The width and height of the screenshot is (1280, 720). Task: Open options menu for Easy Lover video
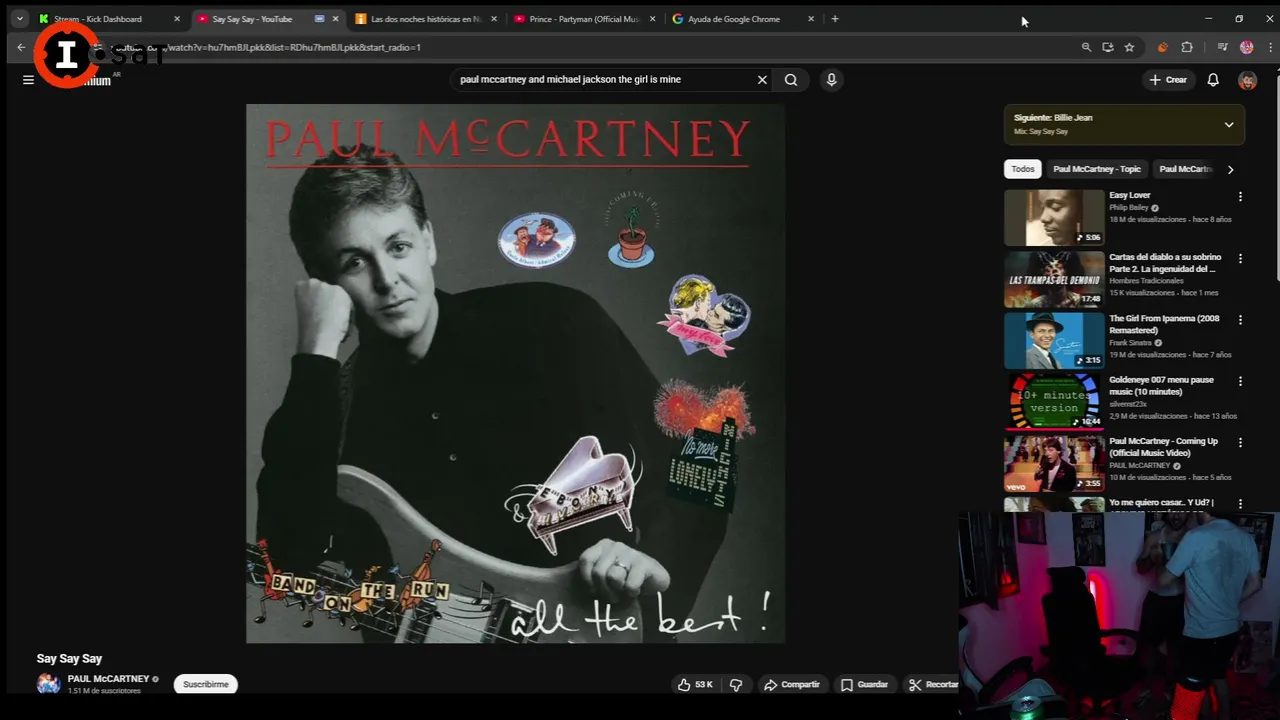[x=1240, y=197]
